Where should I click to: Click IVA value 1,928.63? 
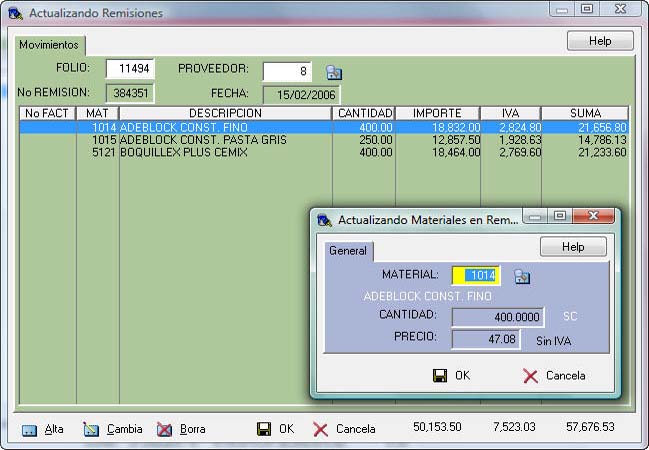[520, 140]
